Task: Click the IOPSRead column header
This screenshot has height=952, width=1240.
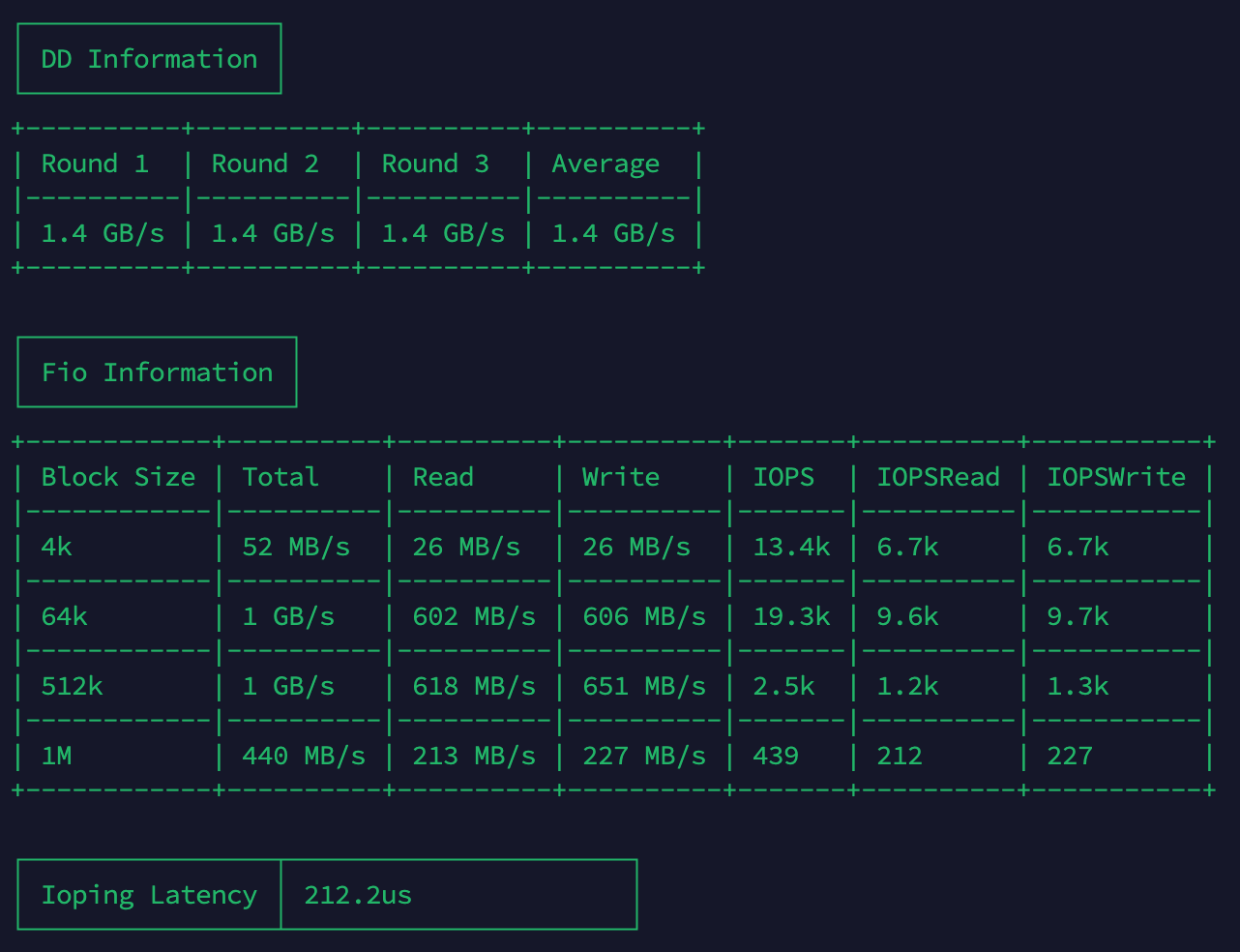Action: coord(938,477)
